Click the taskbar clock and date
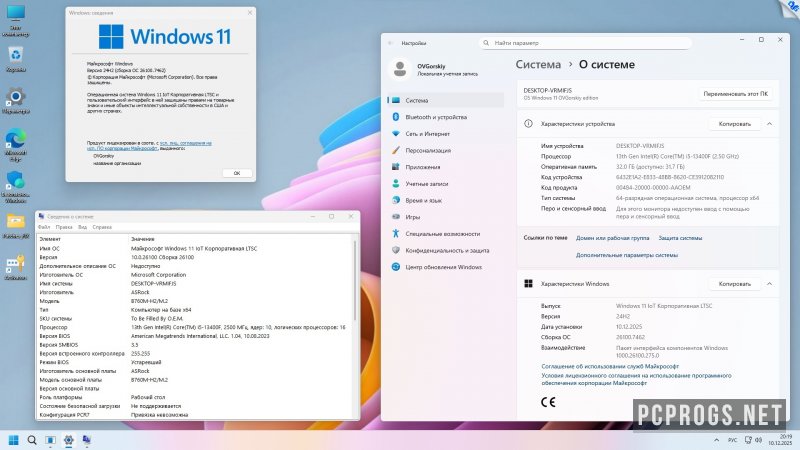 tap(781, 440)
